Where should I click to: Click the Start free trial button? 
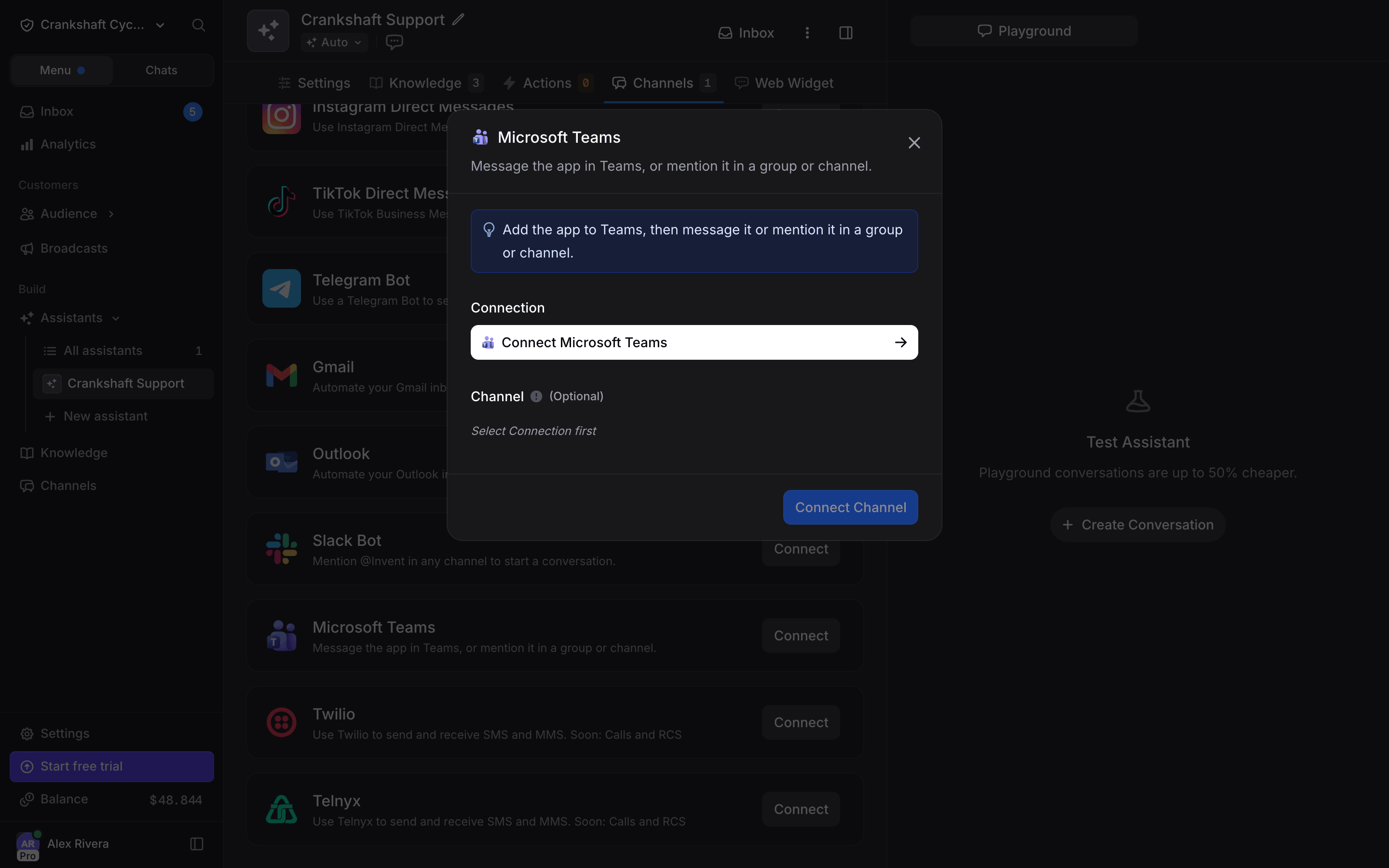click(112, 766)
